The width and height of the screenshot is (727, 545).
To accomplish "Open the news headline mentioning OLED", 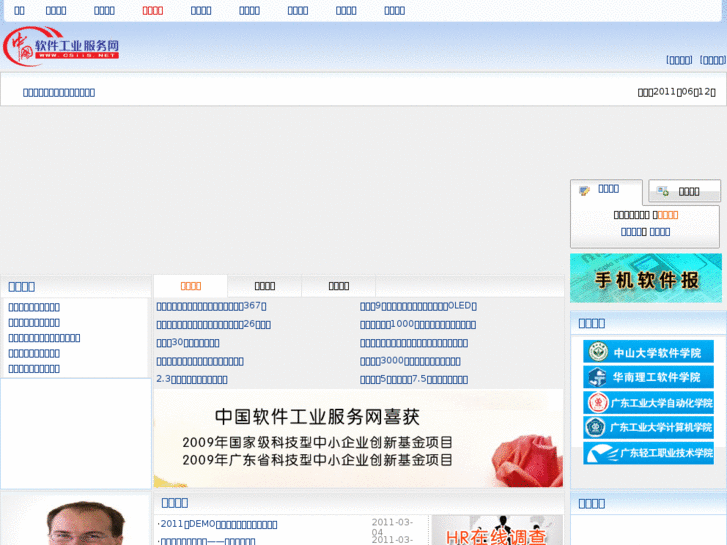I will click(x=418, y=306).
